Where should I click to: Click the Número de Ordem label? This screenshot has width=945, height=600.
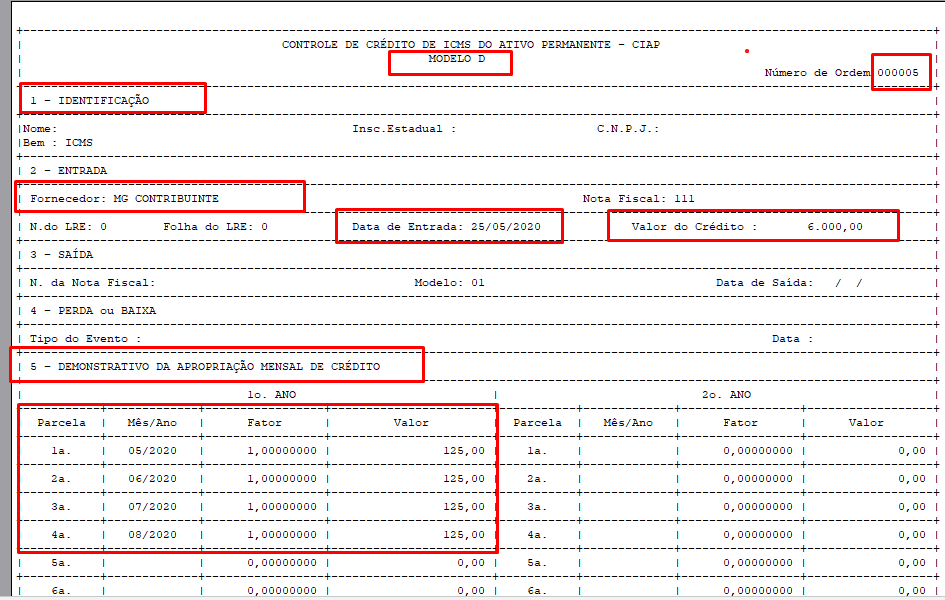click(x=817, y=73)
